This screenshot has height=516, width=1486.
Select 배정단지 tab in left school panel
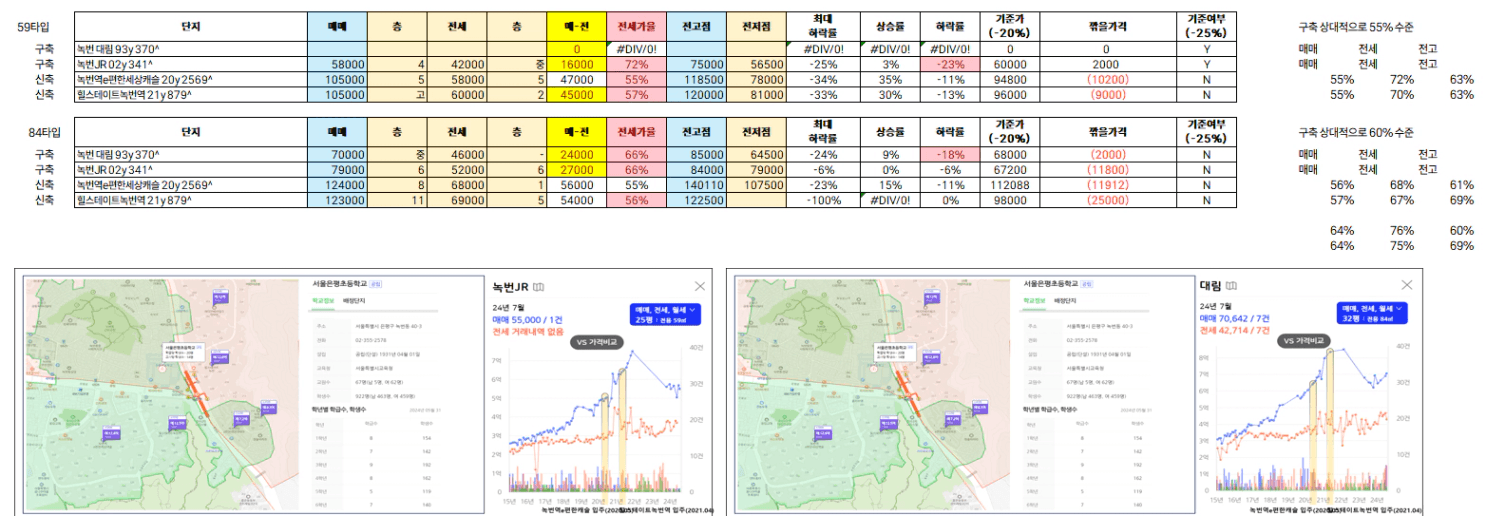click(354, 299)
